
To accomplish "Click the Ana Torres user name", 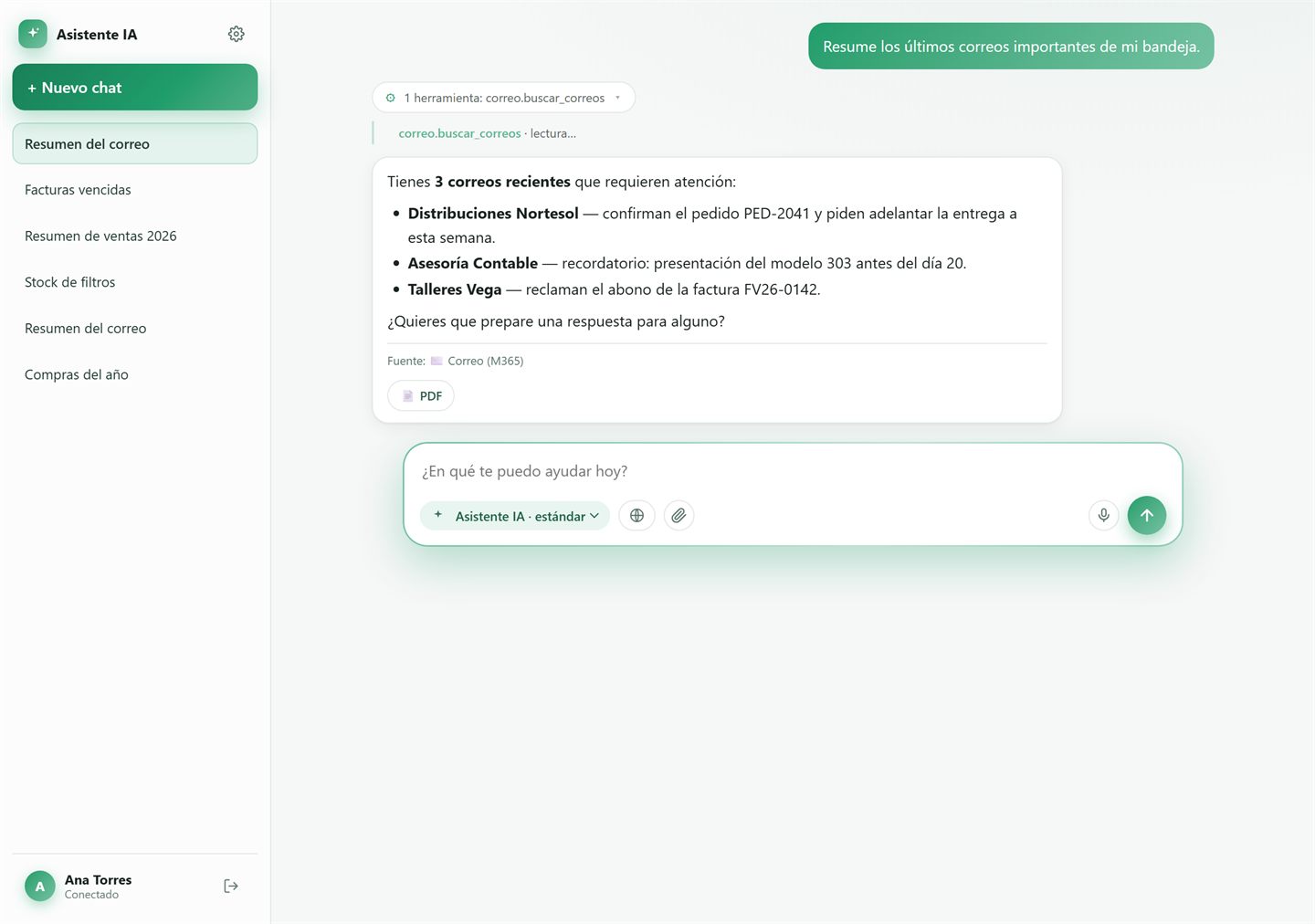I will 98,880.
